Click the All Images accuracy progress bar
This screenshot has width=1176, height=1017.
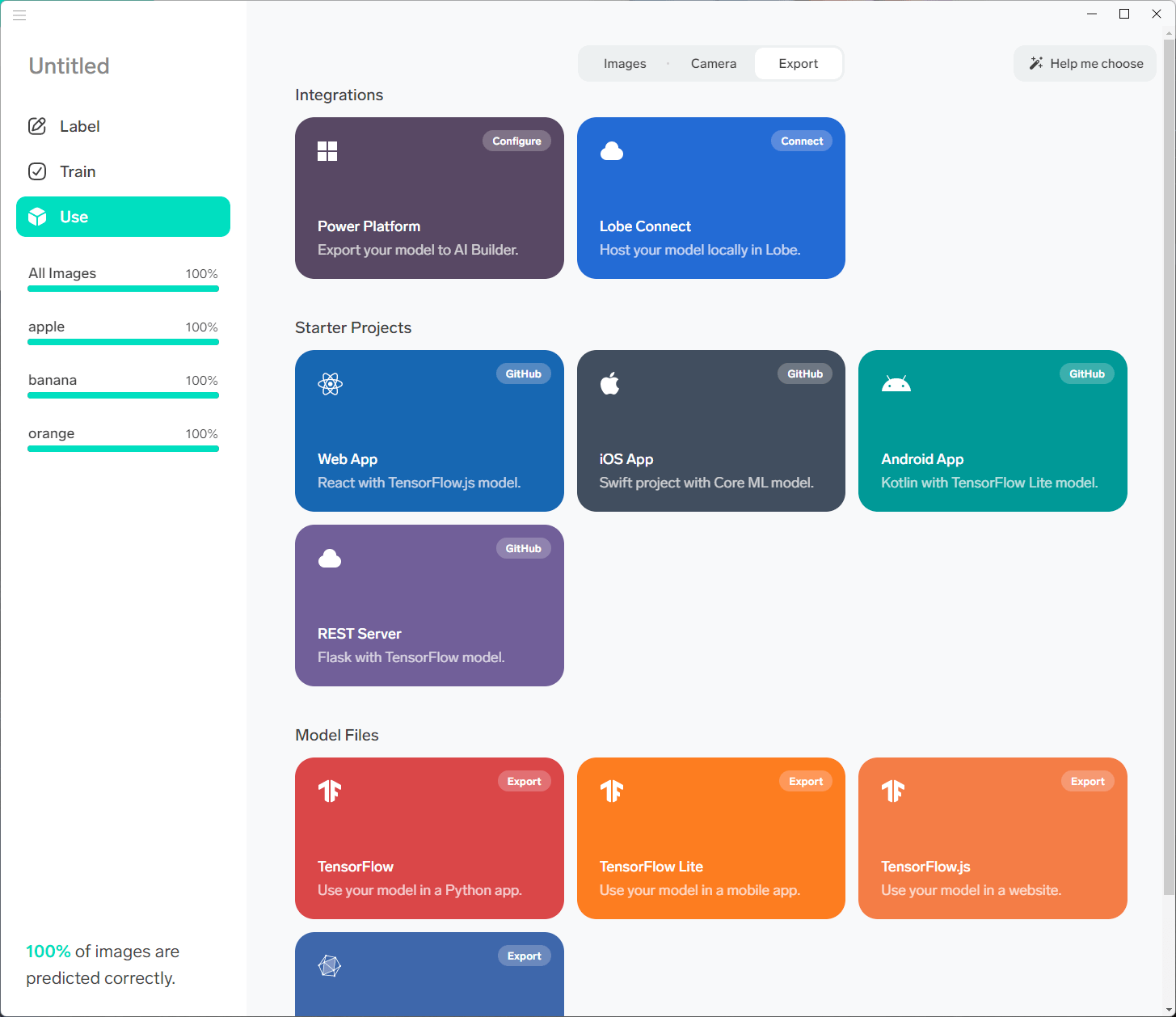[123, 289]
